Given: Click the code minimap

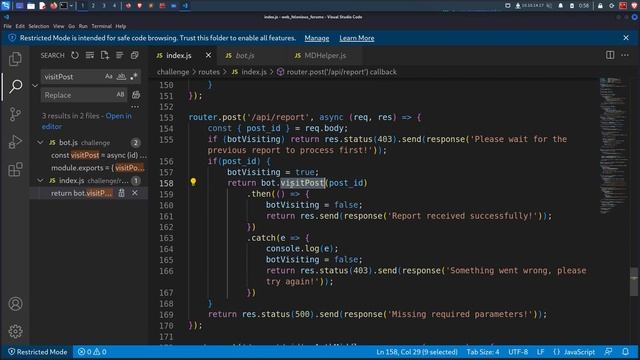Looking at the screenshot, I should pyautogui.click(x=613, y=145).
